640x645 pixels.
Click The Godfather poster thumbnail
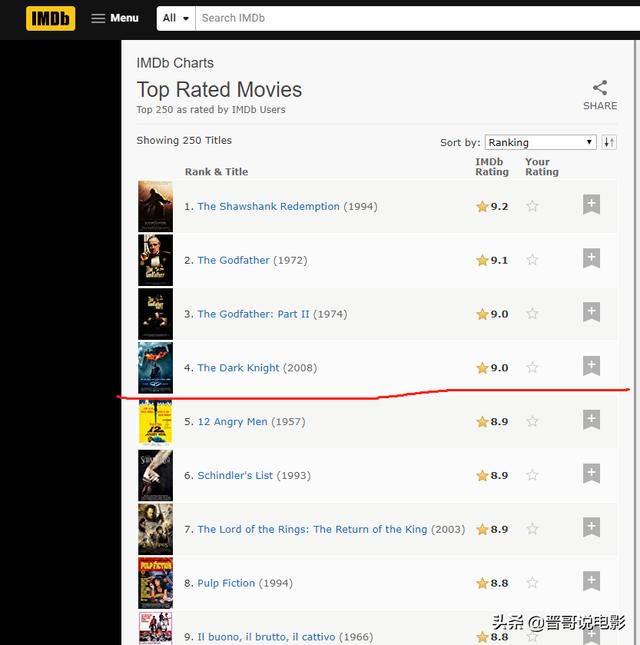tap(155, 260)
